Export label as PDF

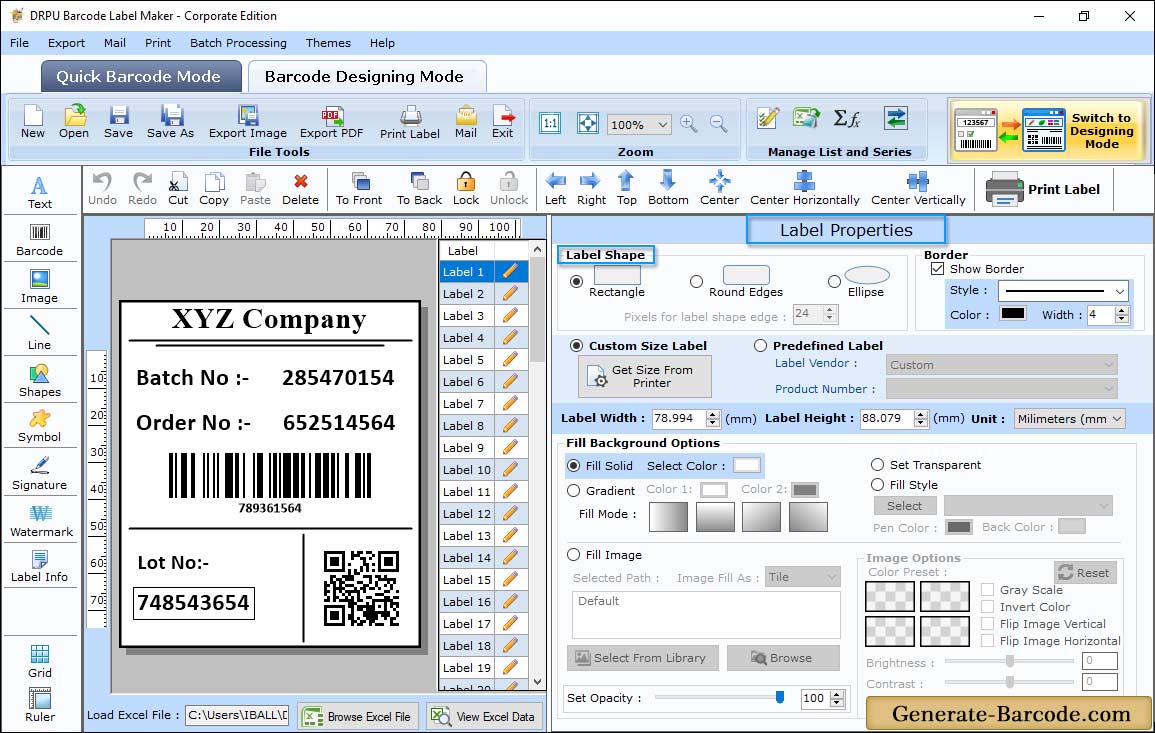[x=331, y=122]
